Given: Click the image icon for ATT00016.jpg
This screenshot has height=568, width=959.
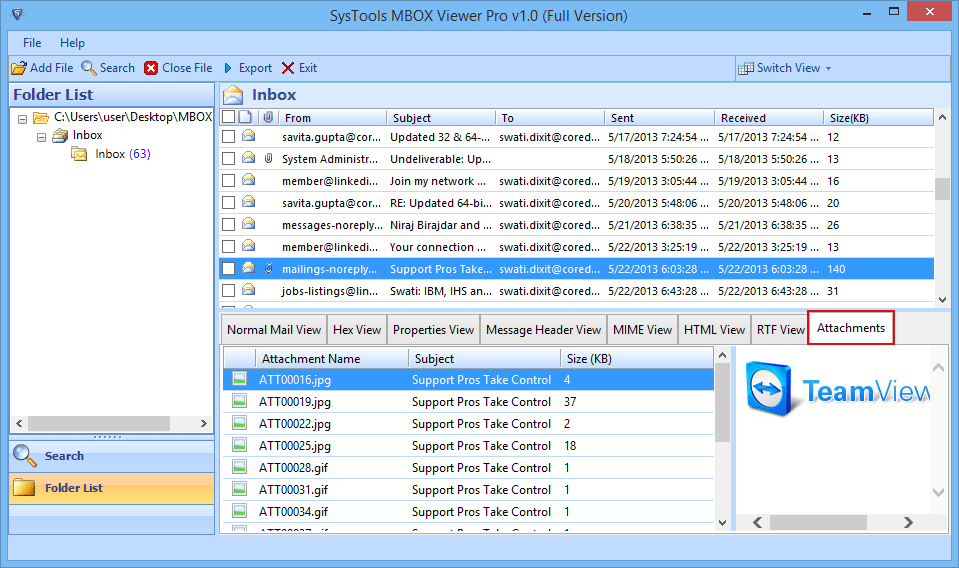Looking at the screenshot, I should click(x=239, y=379).
